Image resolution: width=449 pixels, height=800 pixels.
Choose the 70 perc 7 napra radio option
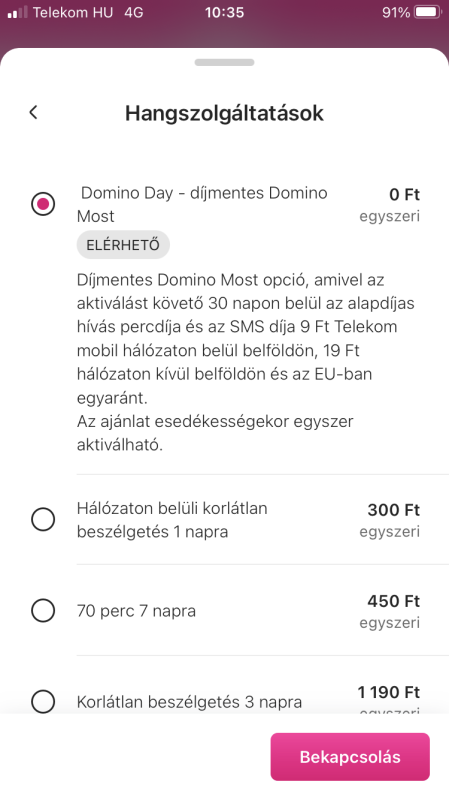pos(43,610)
